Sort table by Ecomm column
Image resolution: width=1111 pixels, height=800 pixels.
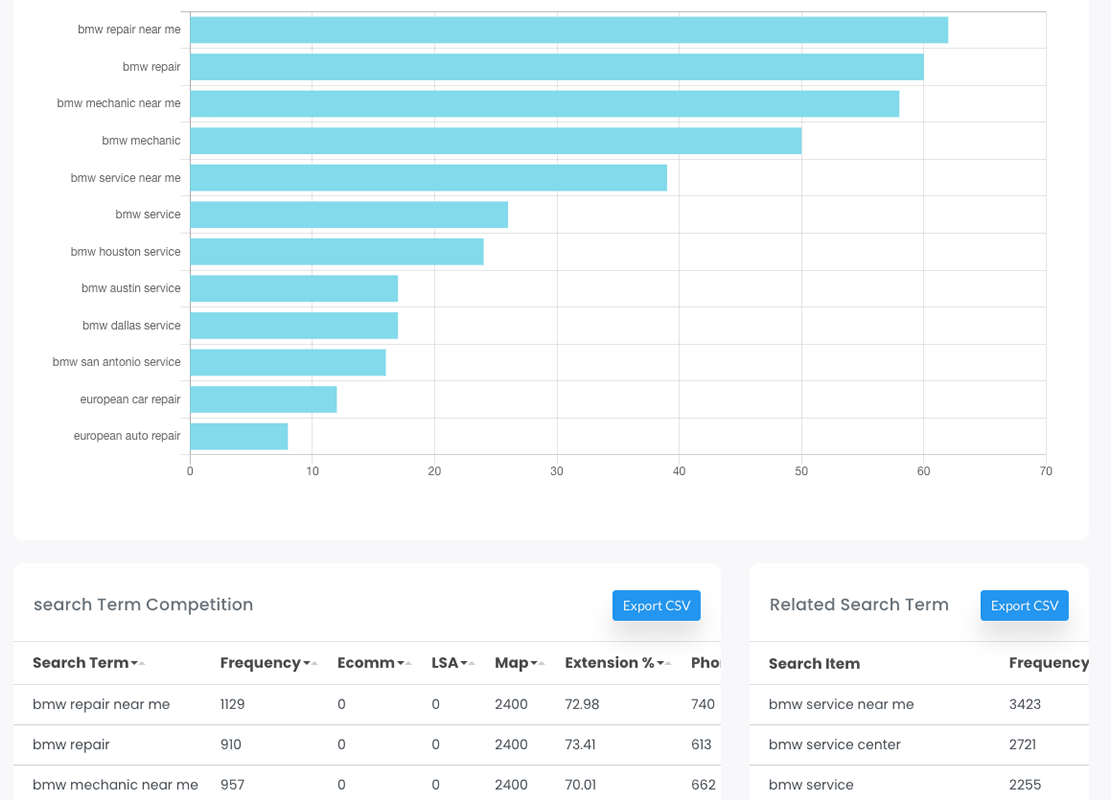374,663
